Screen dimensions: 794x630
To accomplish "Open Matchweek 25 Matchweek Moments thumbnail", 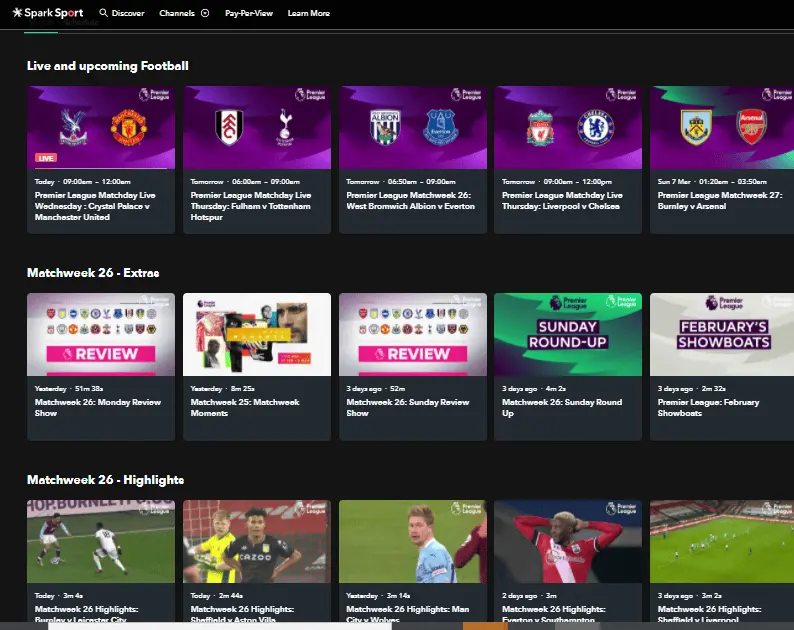I will (x=256, y=334).
